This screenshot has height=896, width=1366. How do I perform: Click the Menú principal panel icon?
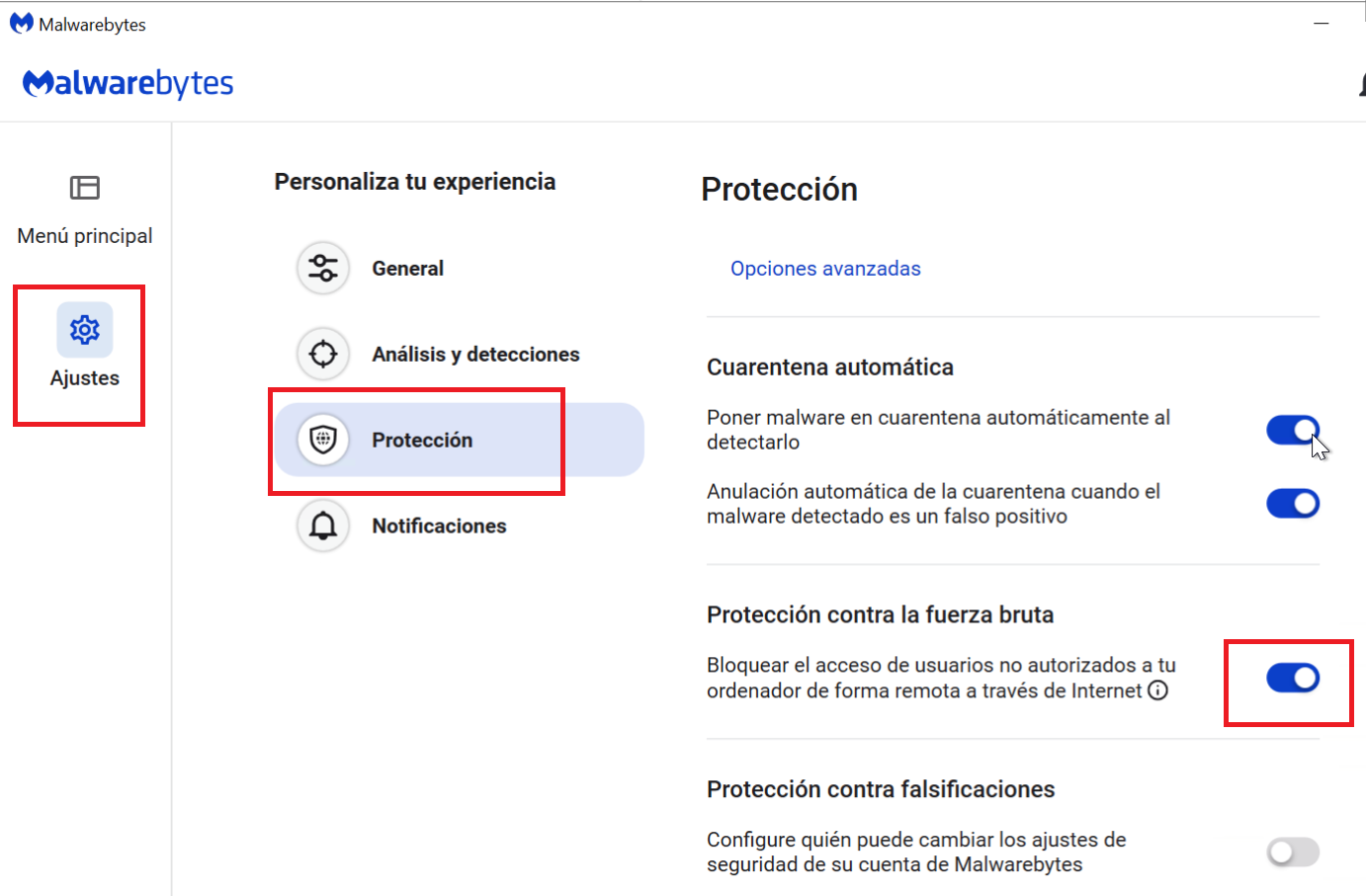[85, 187]
